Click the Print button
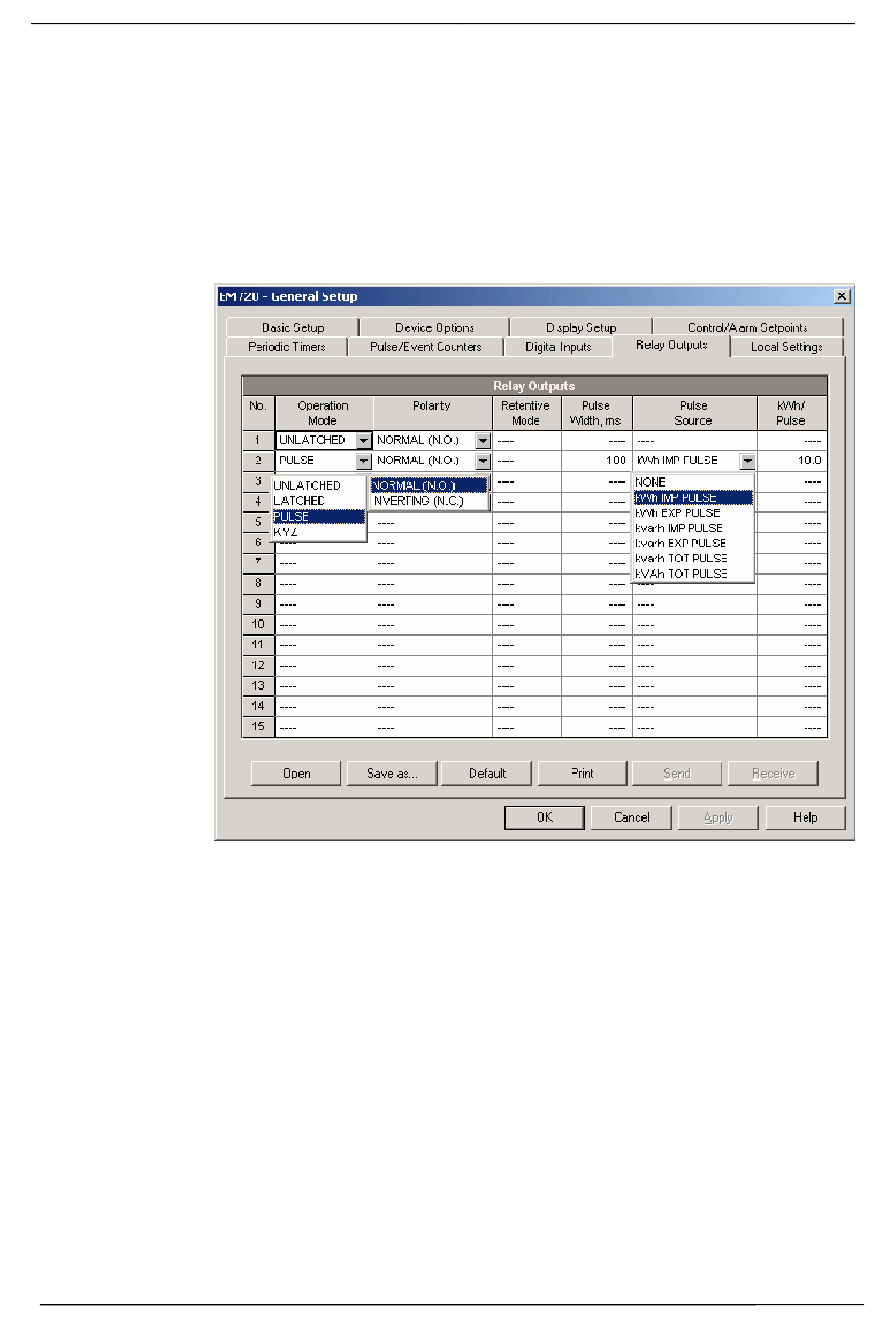 point(582,773)
